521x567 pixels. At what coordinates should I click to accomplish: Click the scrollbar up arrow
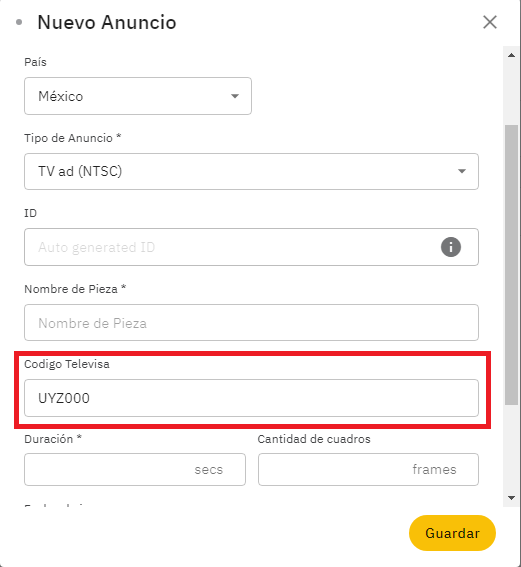click(511, 55)
